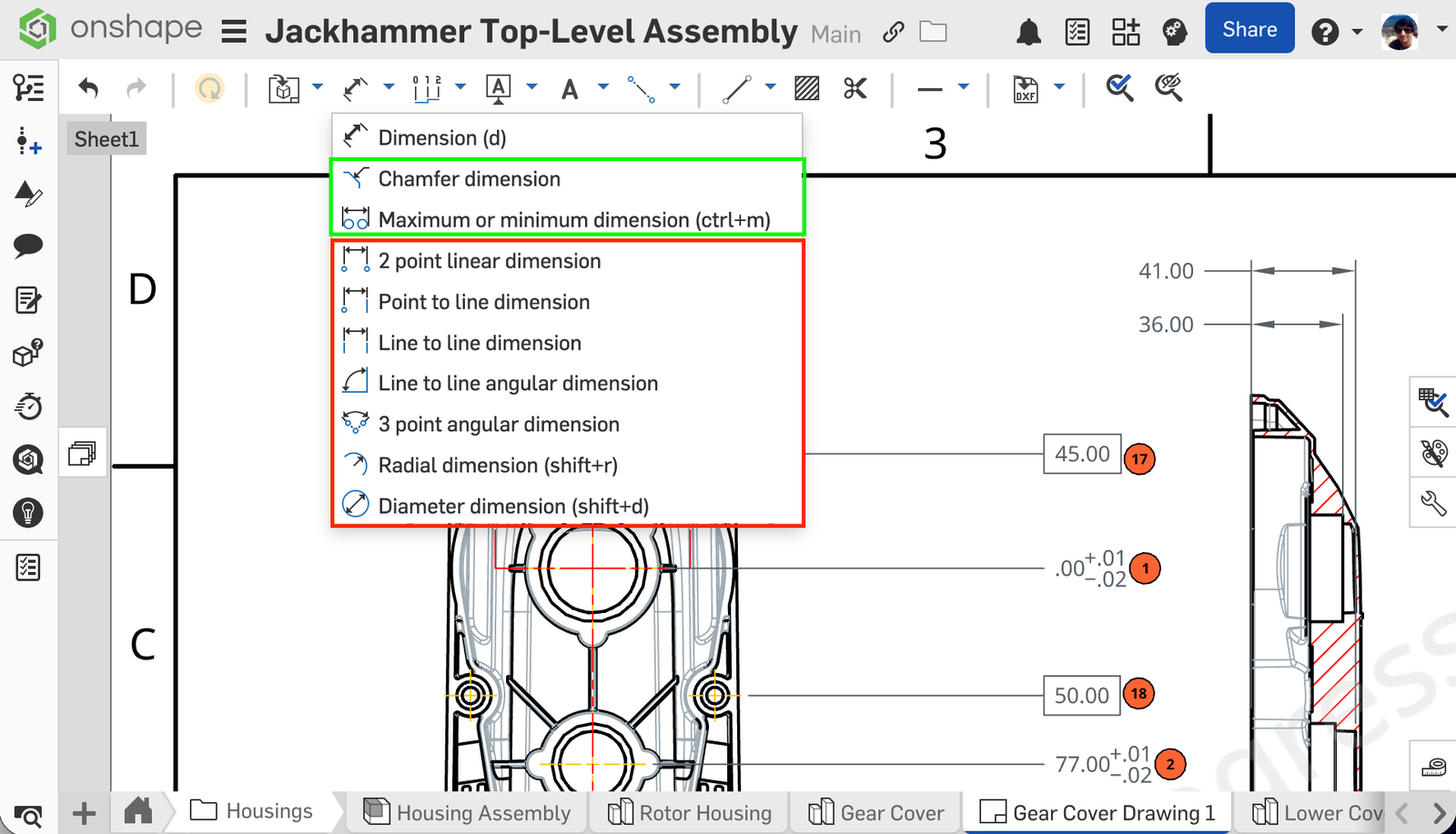Open the comments speech bubble panel
This screenshot has width=1456, height=834.
tap(28, 246)
